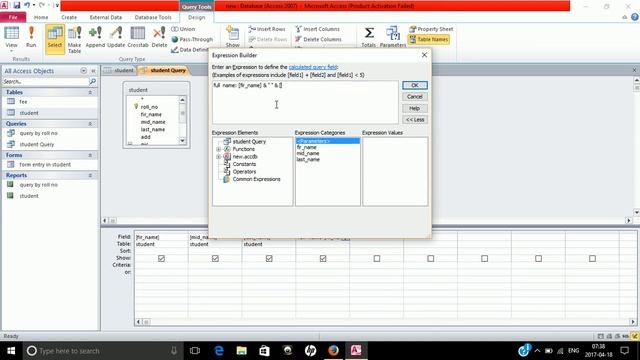Select student Query in Expression Elements
This screenshot has width=640, height=360.
coord(249,142)
